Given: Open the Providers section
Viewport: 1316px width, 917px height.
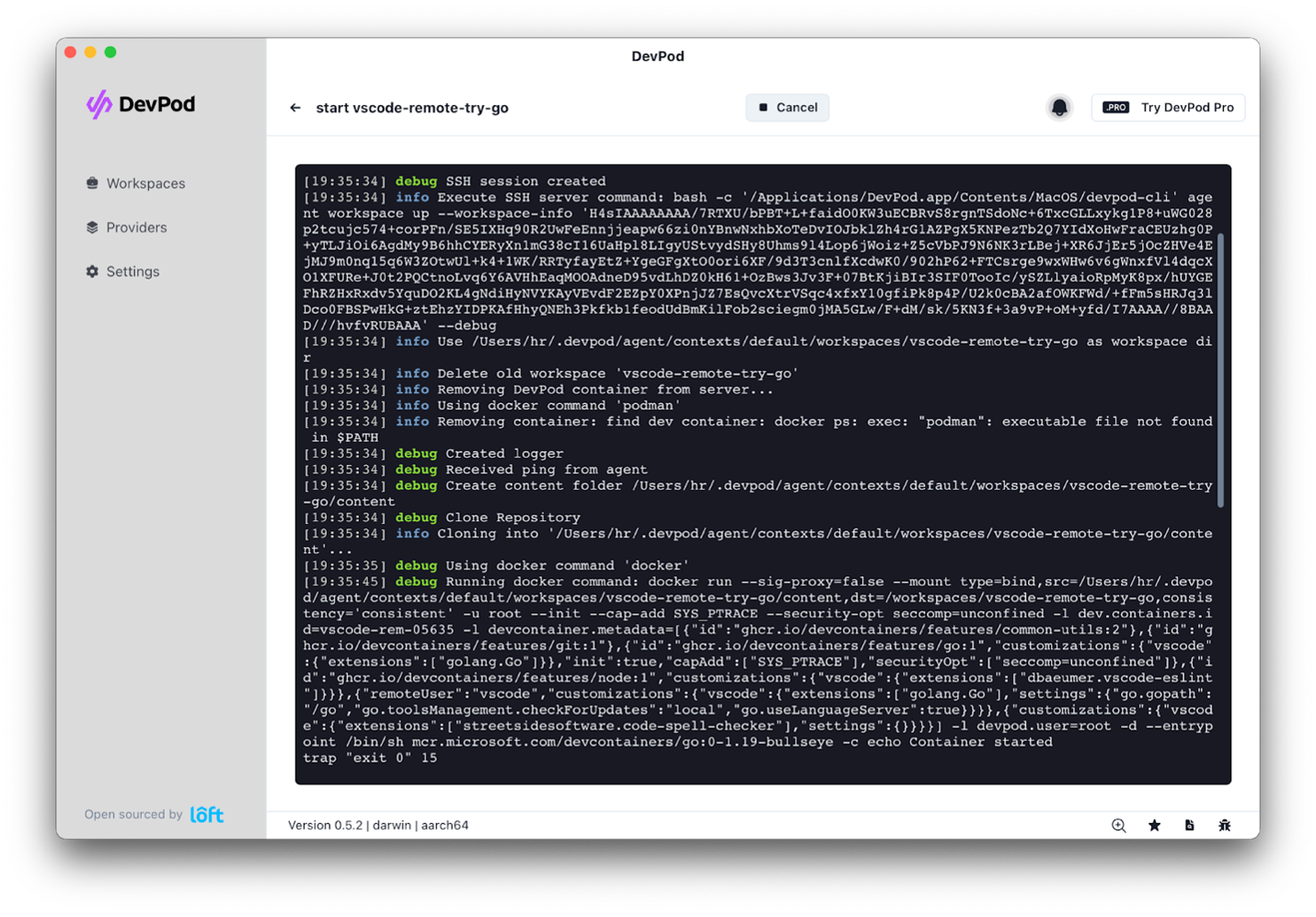Looking at the screenshot, I should (127, 227).
